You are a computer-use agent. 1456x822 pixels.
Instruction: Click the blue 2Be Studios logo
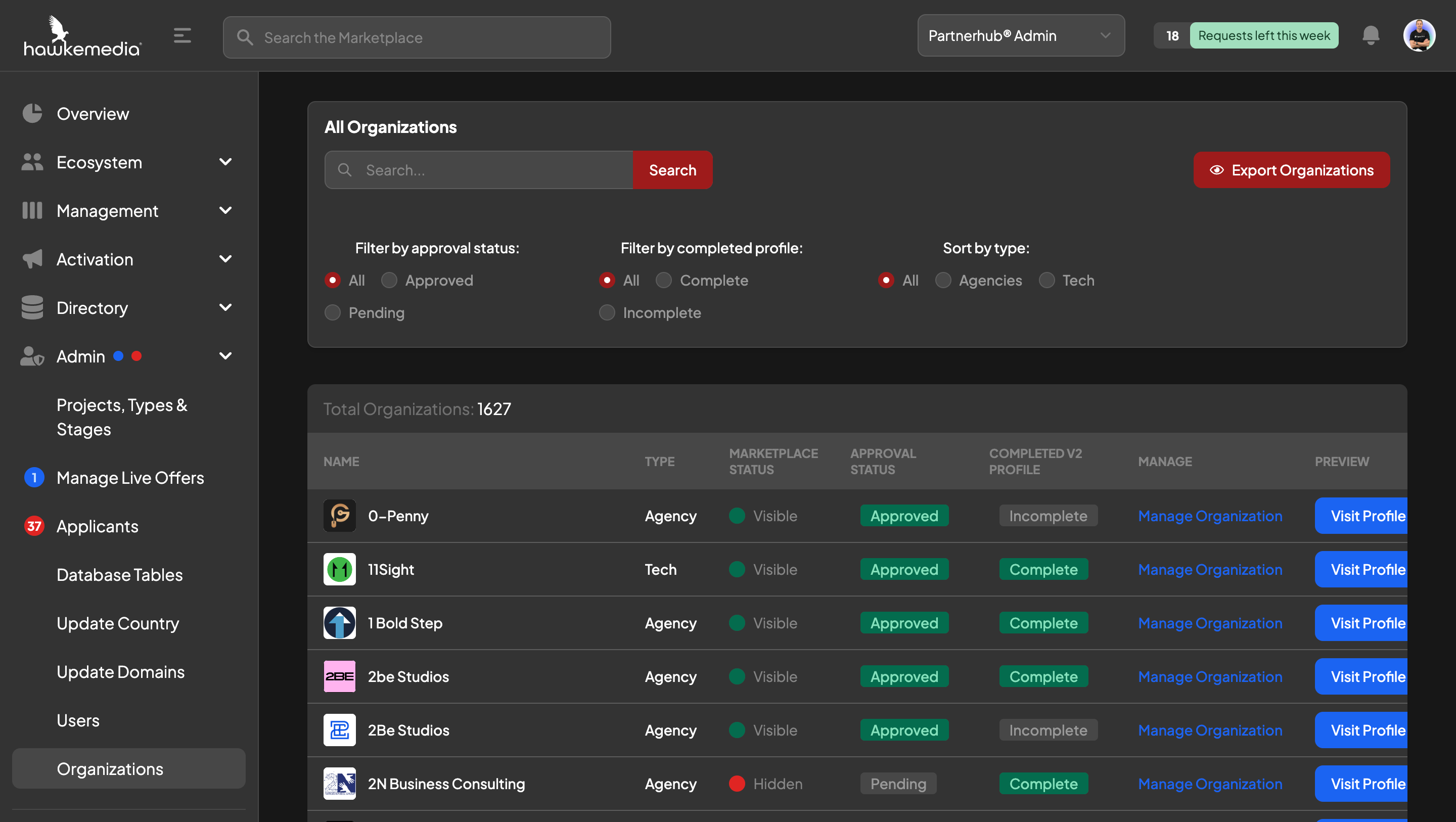340,730
